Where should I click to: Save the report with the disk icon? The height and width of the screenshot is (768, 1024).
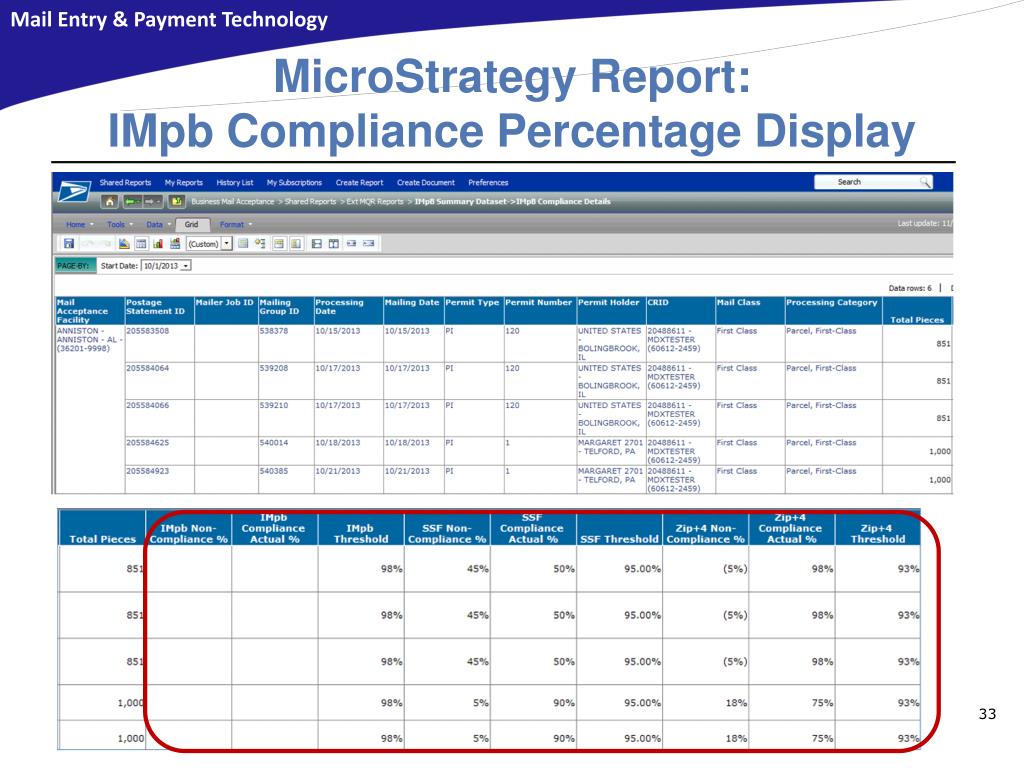(69, 244)
